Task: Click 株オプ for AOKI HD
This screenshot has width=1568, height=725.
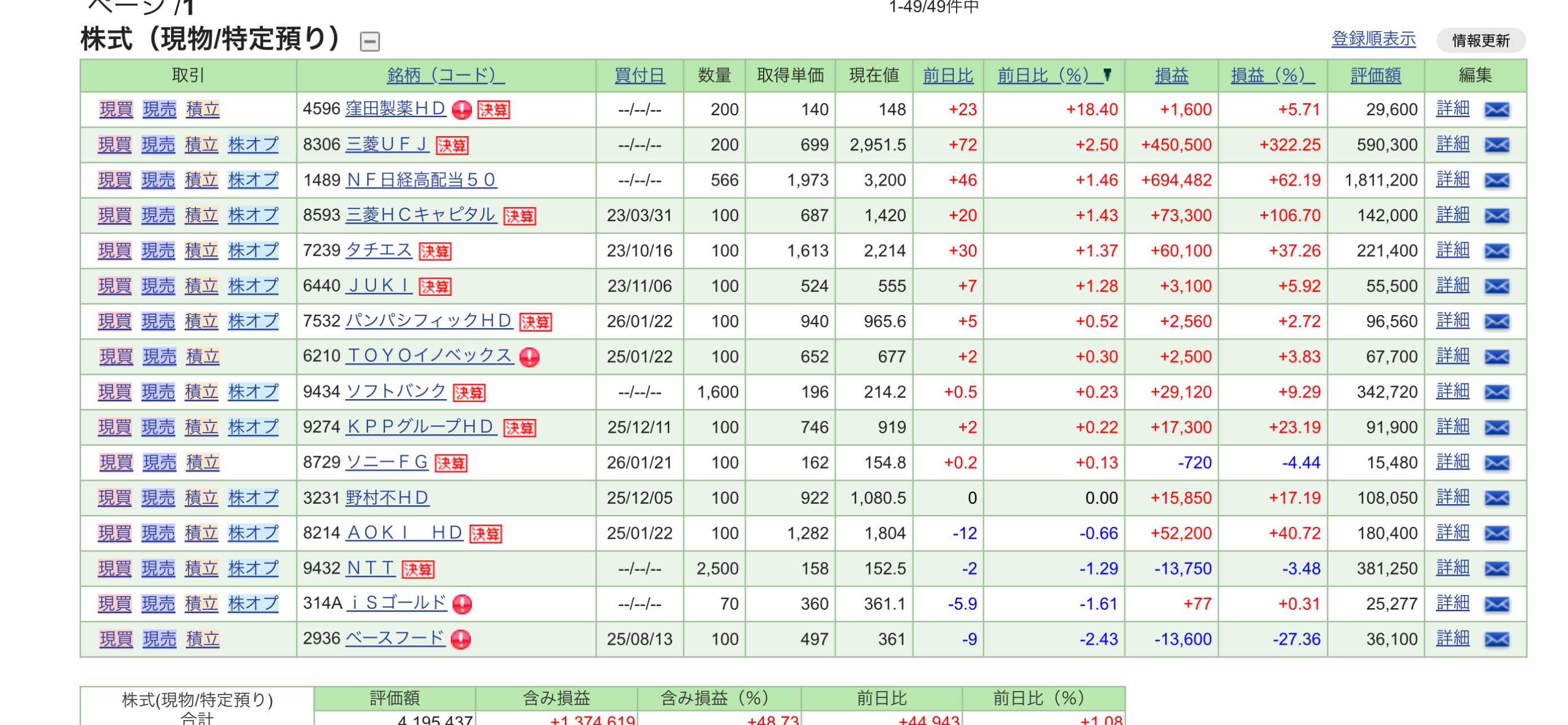Action: pos(253,533)
